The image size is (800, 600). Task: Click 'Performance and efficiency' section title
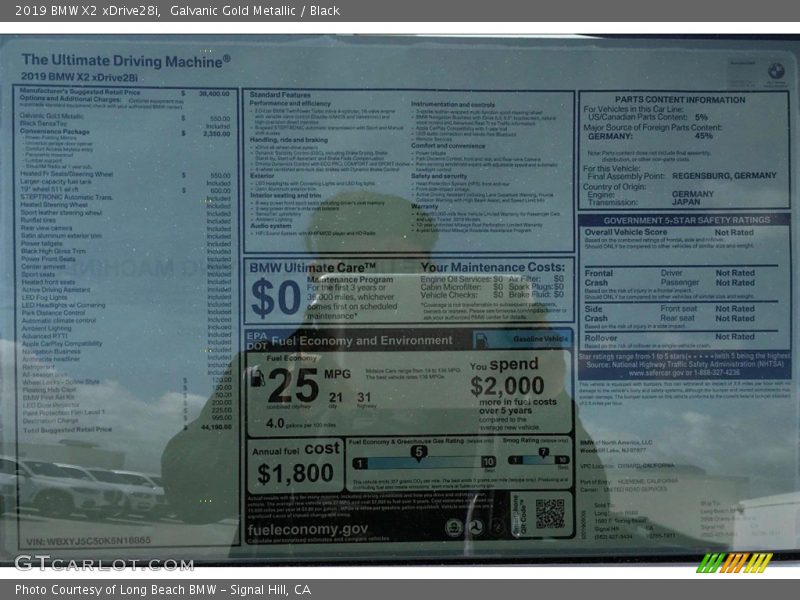(x=290, y=103)
